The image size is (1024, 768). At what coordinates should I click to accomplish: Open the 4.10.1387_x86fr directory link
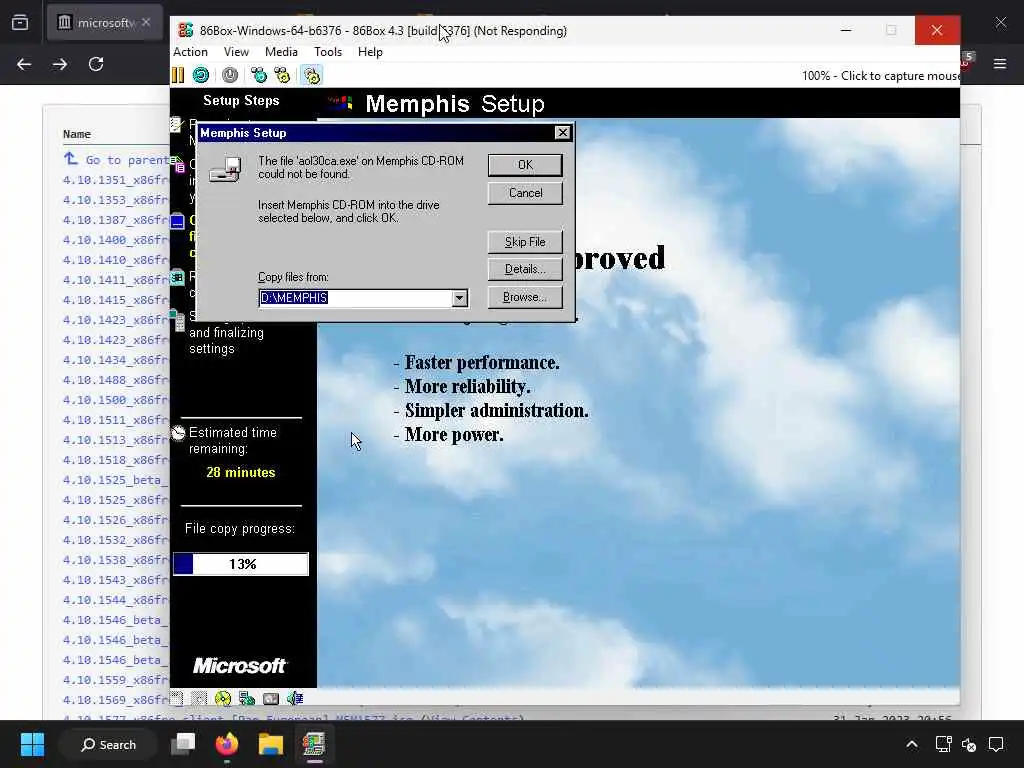116,219
